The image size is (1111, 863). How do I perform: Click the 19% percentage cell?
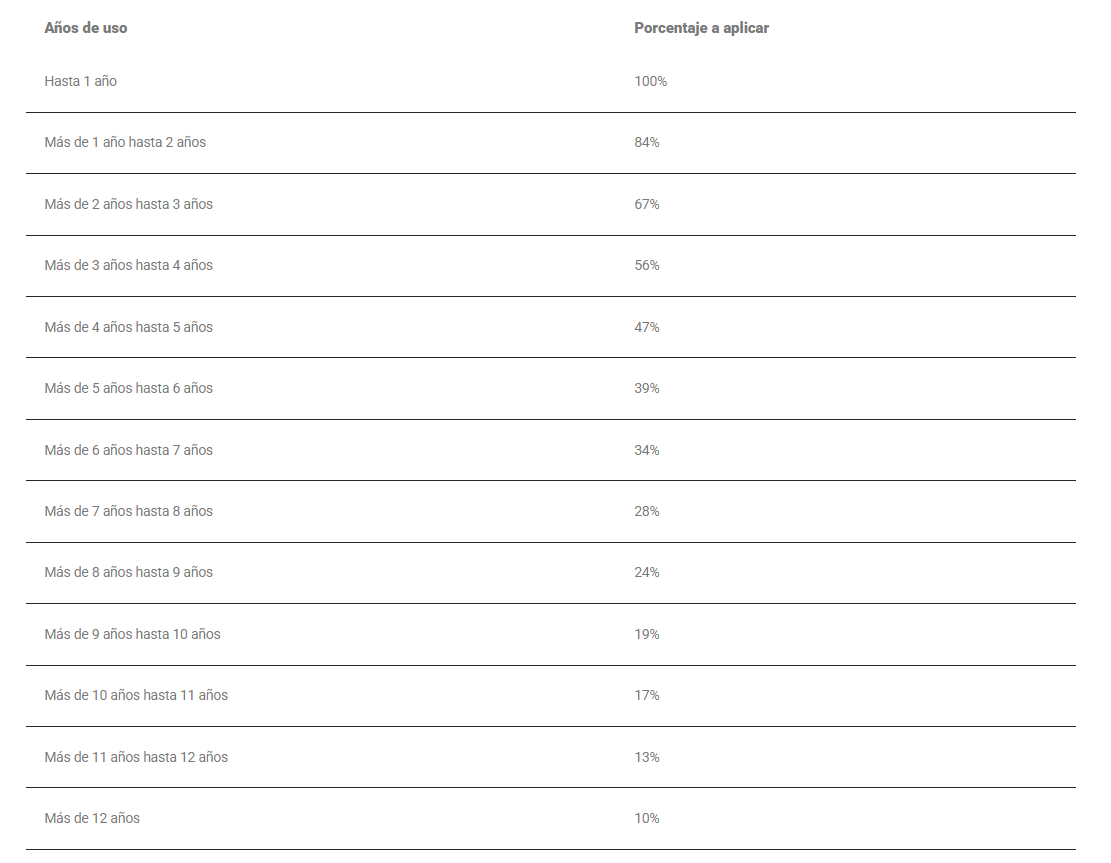[x=646, y=634]
